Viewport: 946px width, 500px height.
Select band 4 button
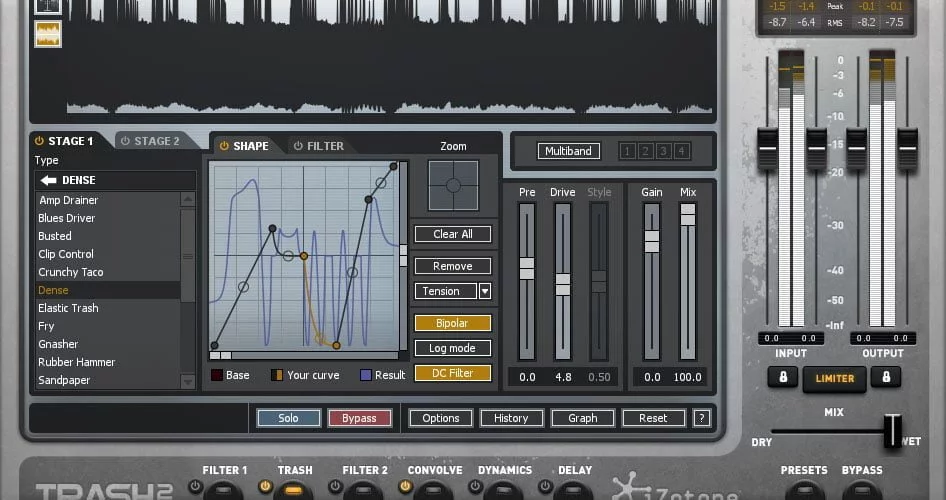(681, 151)
